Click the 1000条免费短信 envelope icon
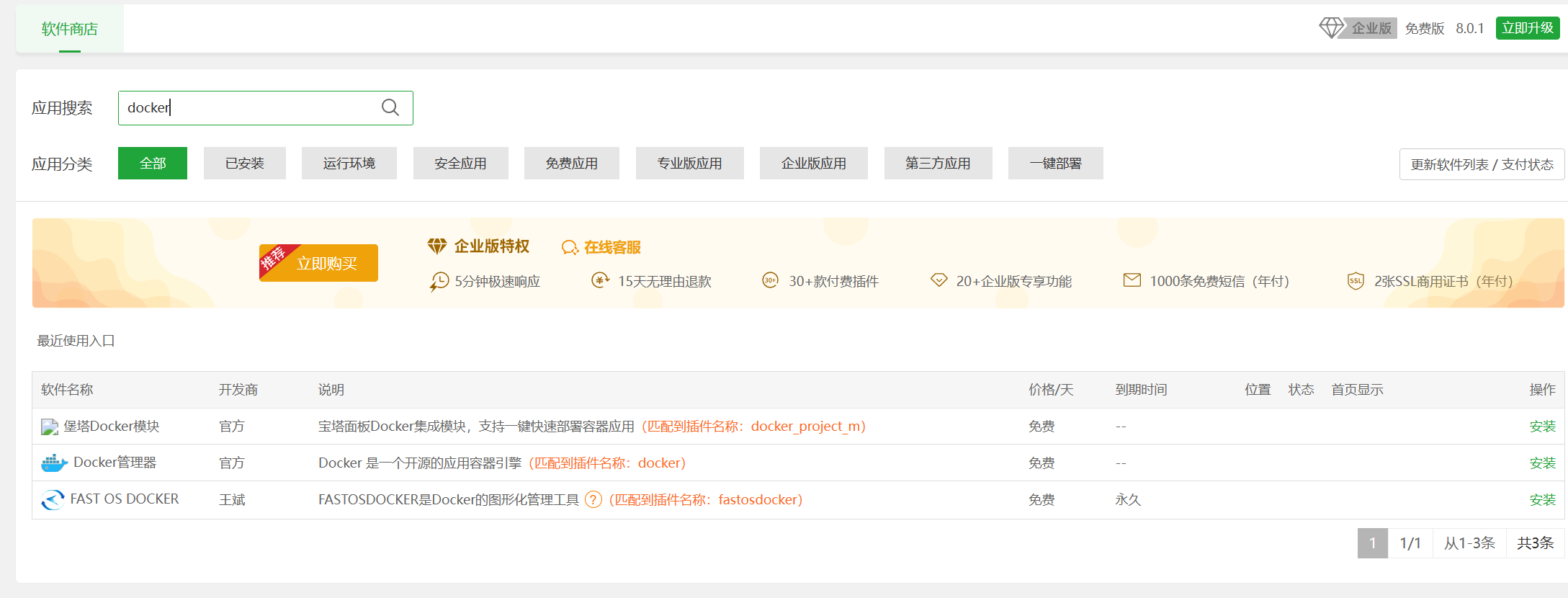The width and height of the screenshot is (1568, 598). [x=1132, y=280]
